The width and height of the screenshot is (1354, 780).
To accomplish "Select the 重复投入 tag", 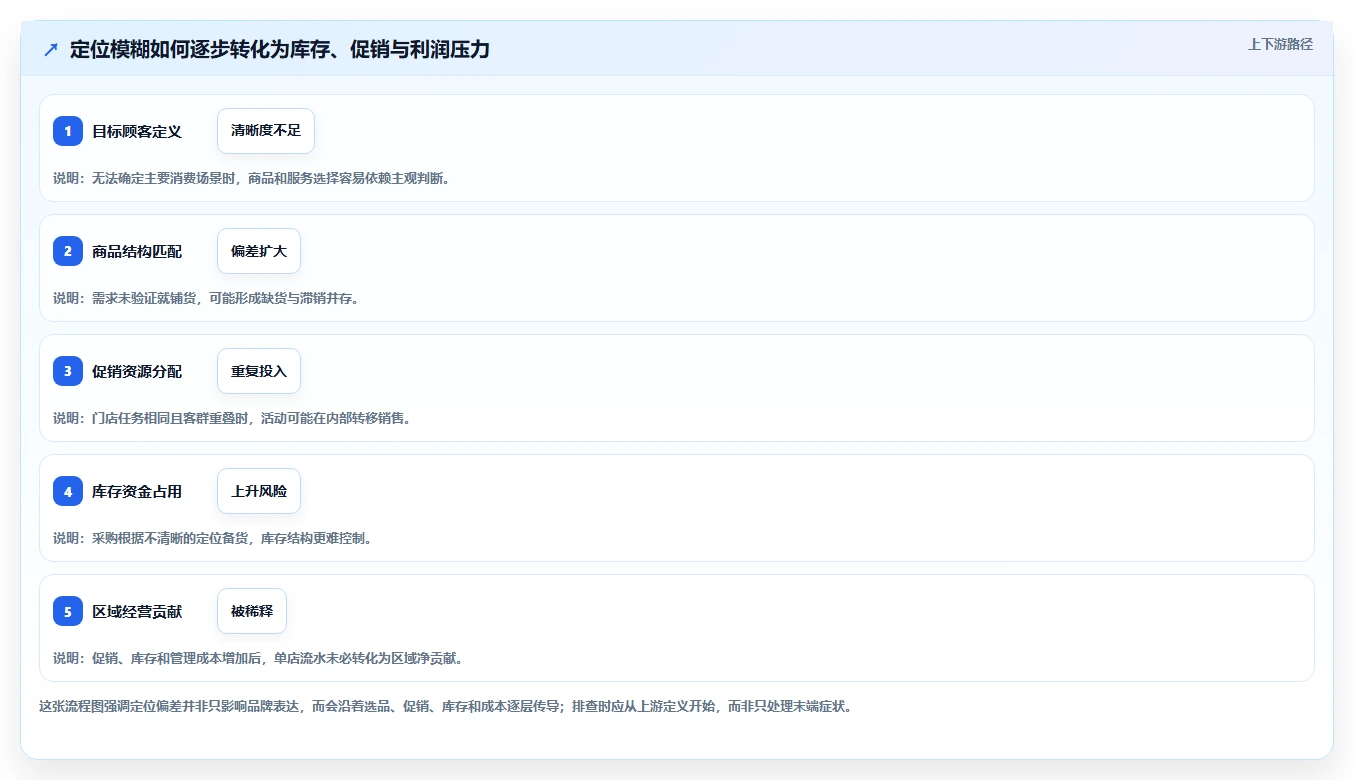I will [259, 371].
